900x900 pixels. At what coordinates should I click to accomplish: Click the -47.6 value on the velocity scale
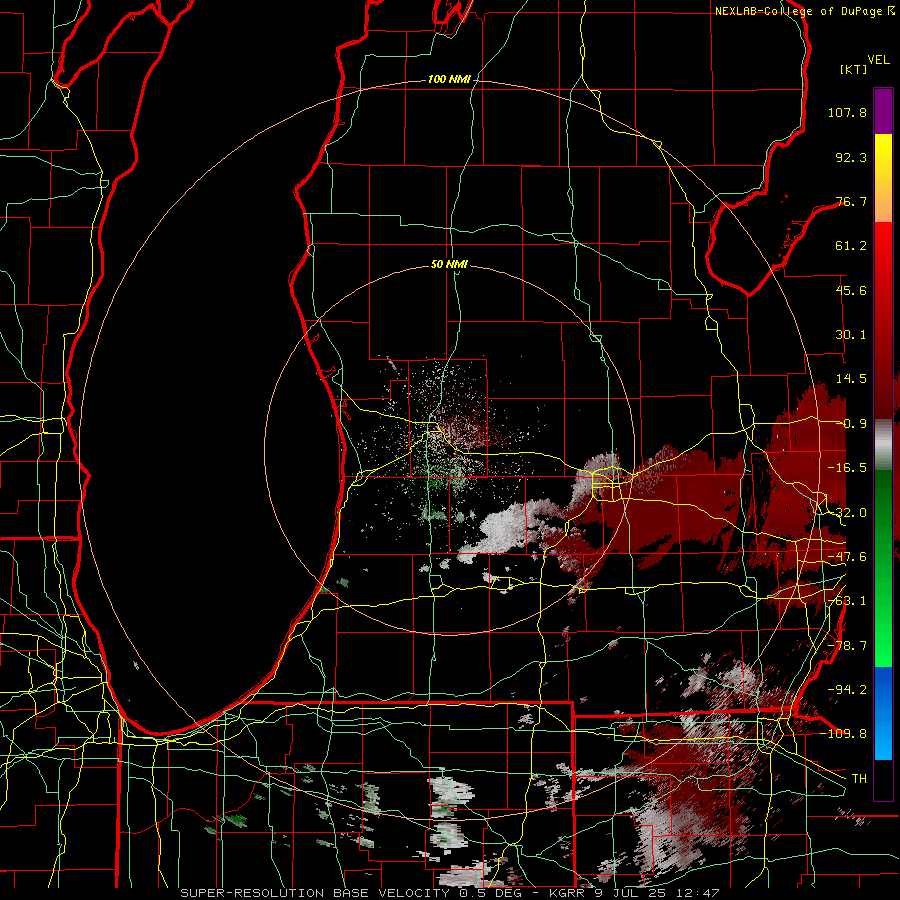[x=847, y=557]
